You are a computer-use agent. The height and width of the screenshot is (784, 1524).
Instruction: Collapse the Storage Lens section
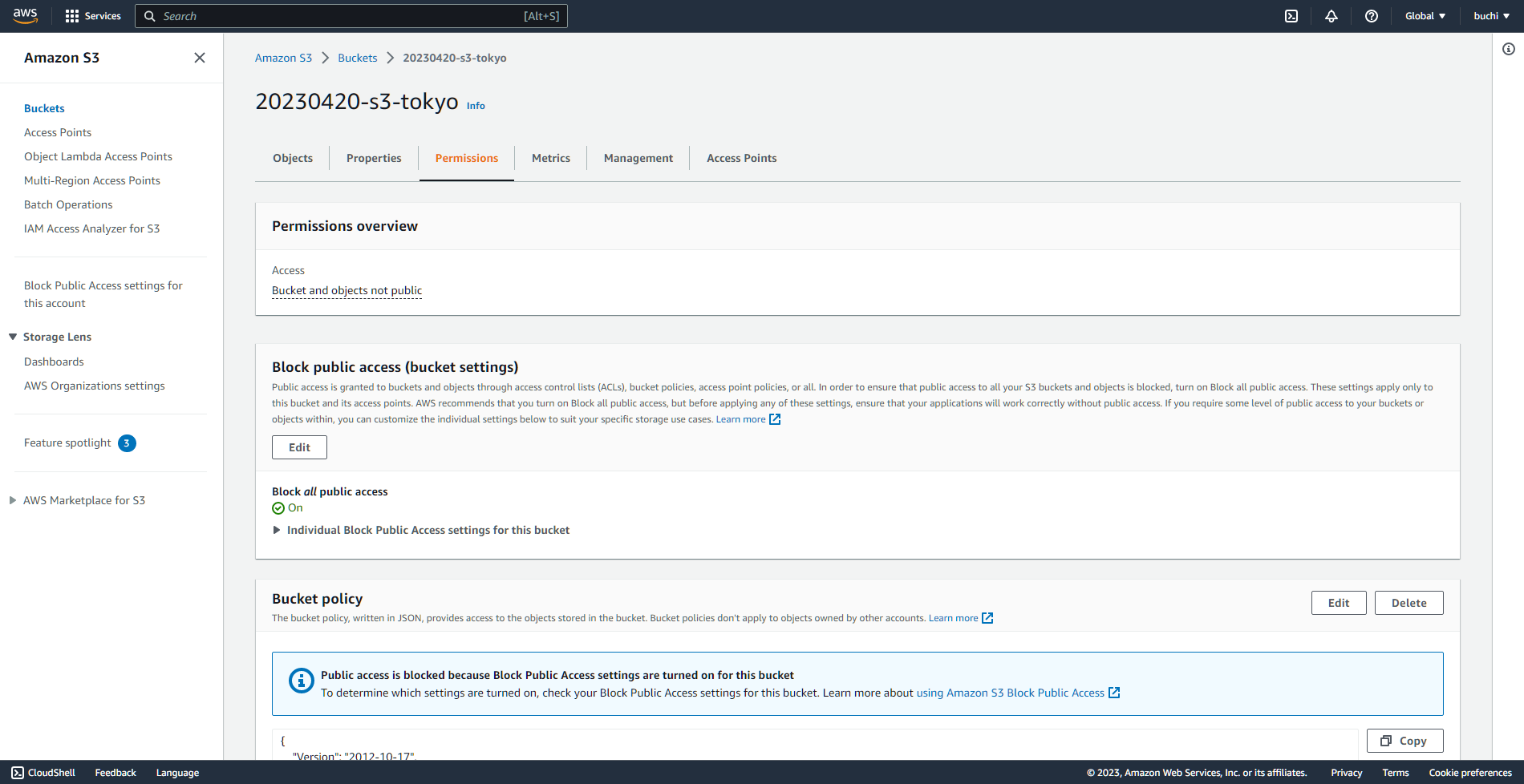(12, 336)
